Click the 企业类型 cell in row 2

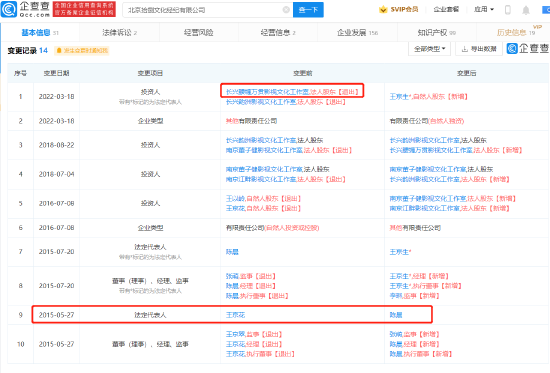tap(150, 121)
